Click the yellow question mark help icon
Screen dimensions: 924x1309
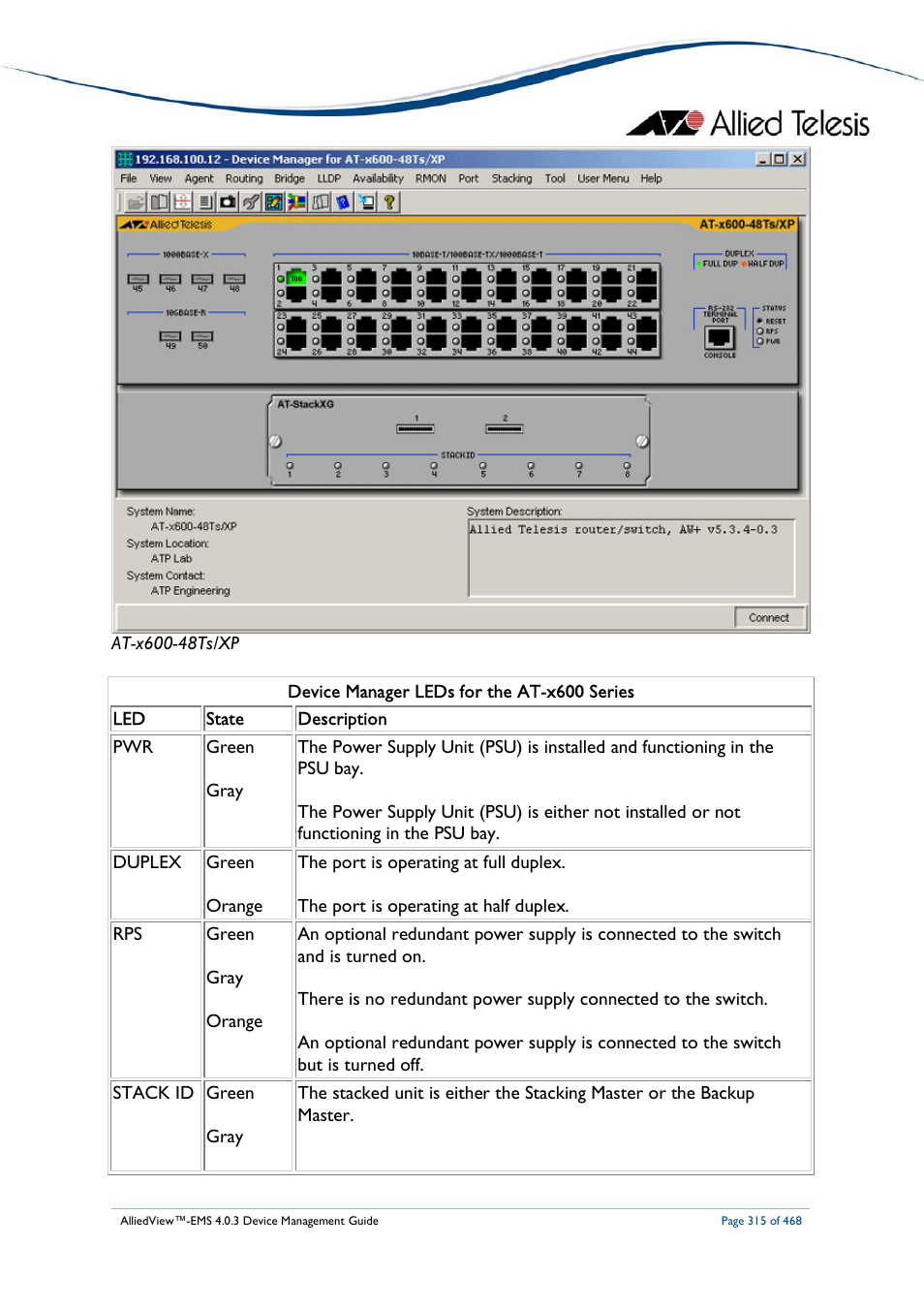389,202
